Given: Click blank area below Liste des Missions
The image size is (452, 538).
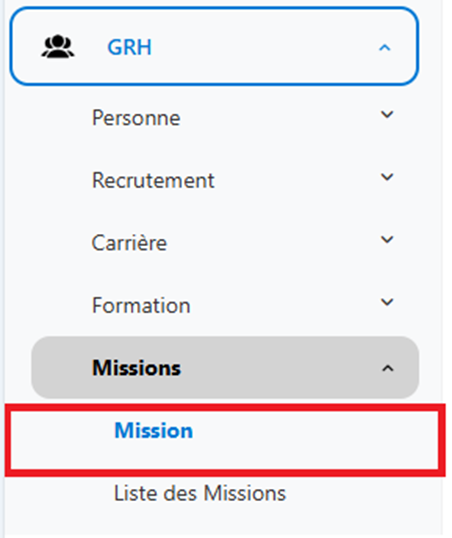Looking at the screenshot, I should click(223, 522).
